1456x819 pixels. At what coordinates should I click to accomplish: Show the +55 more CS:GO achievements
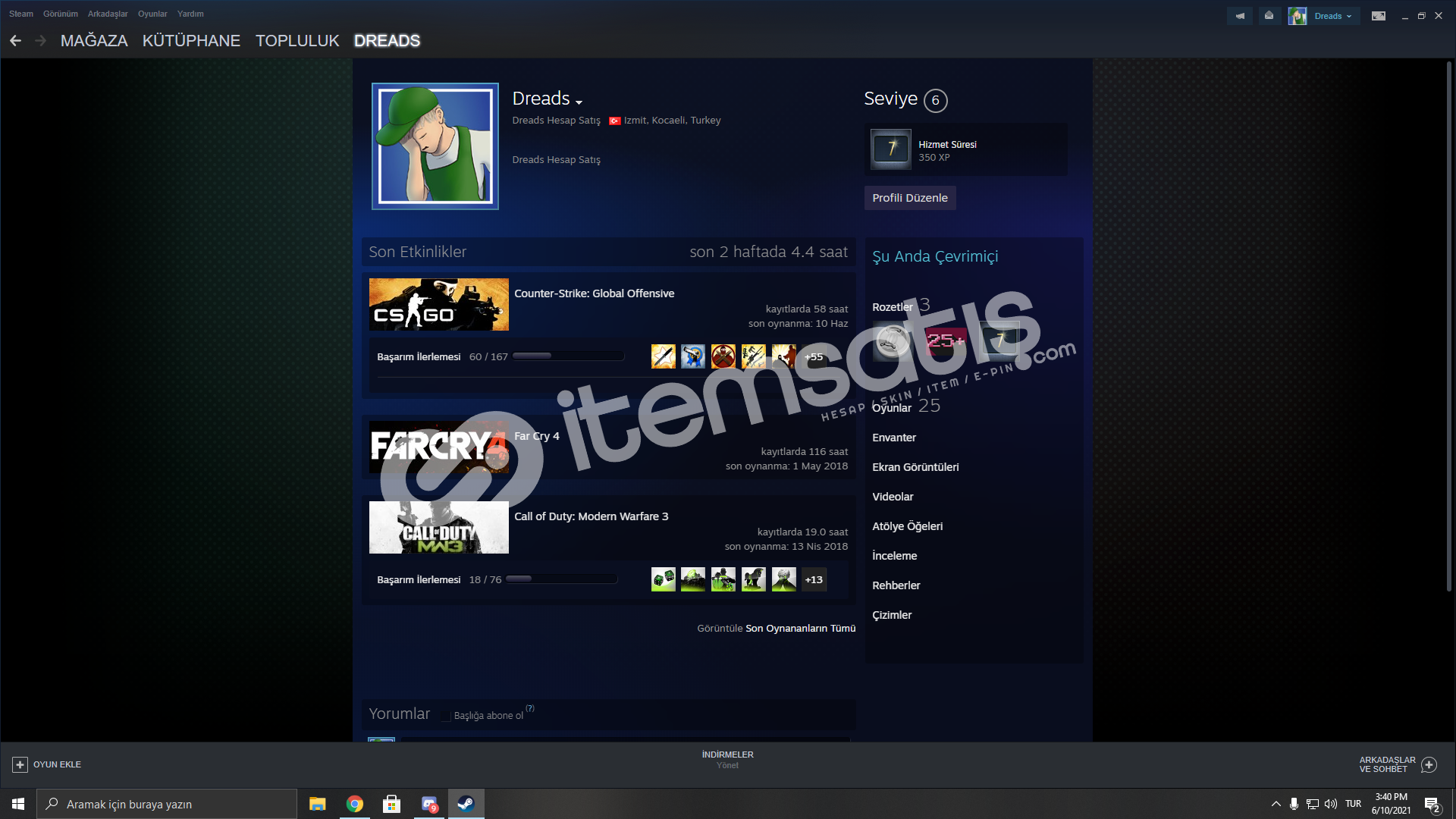coord(814,356)
